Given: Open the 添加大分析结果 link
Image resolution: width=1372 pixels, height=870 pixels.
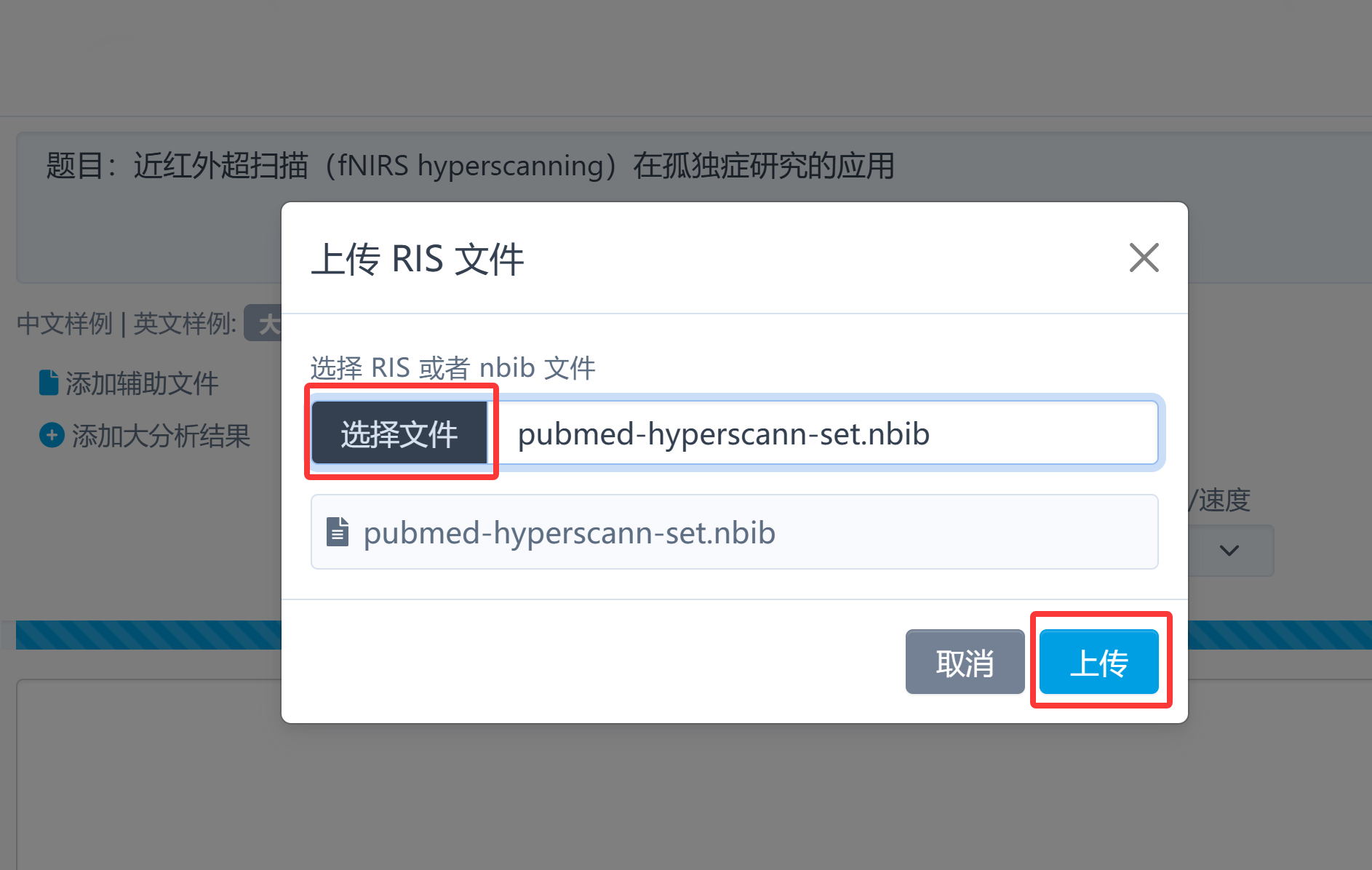Looking at the screenshot, I should (x=161, y=436).
